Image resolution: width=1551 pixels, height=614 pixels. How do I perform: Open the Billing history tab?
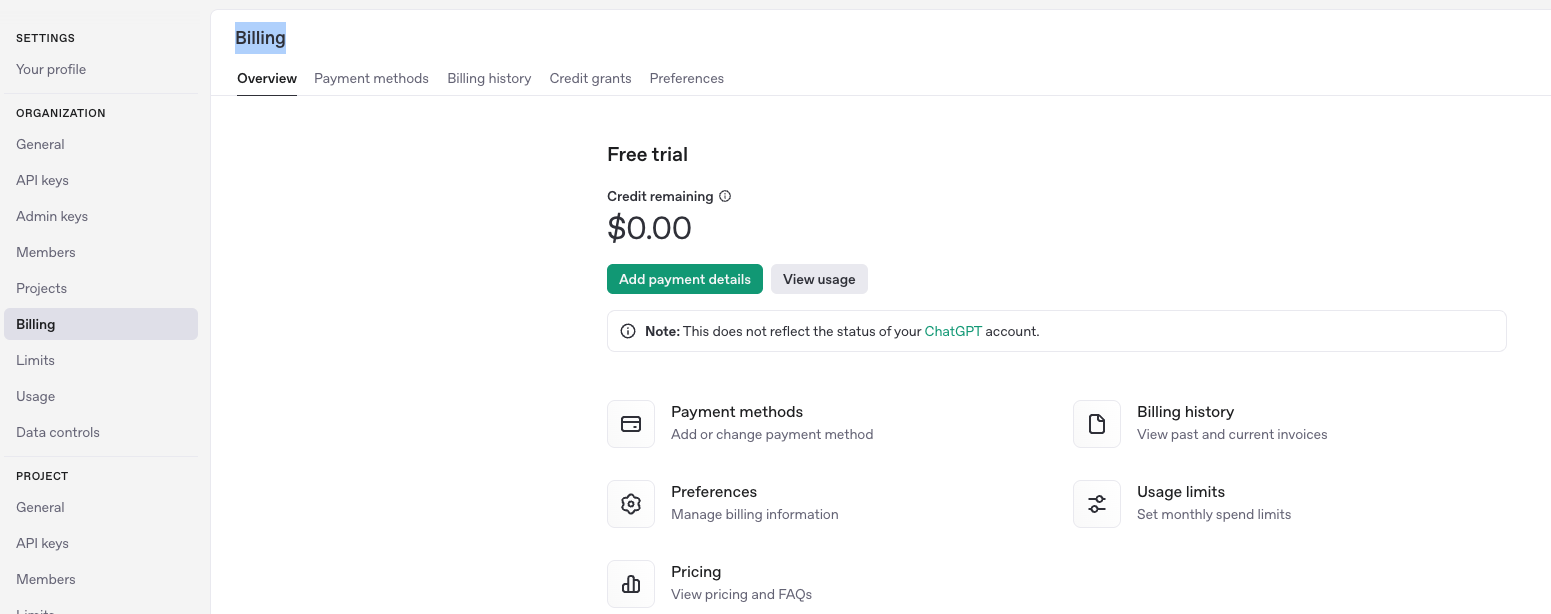[x=489, y=78]
